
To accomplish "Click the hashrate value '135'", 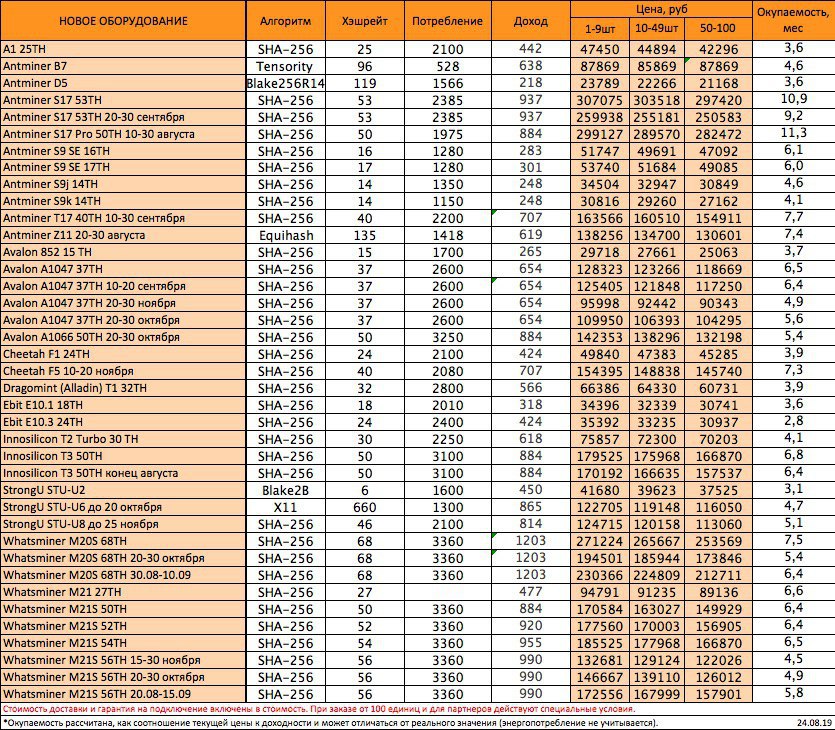I will 365,235.
